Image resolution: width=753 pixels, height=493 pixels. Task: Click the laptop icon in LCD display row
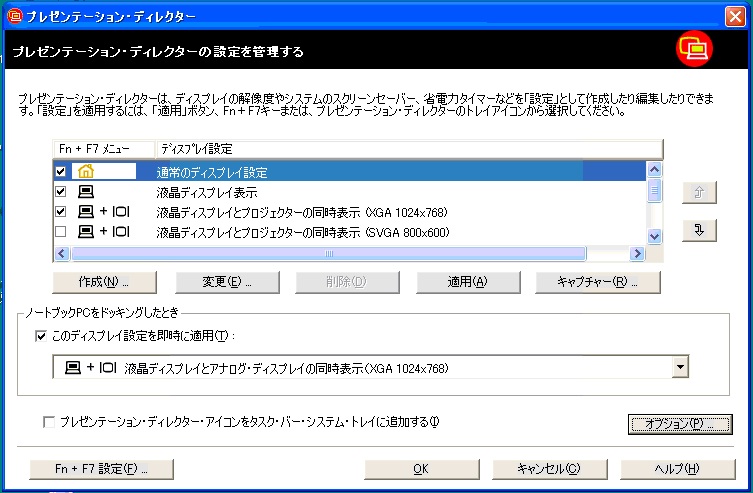[85, 192]
